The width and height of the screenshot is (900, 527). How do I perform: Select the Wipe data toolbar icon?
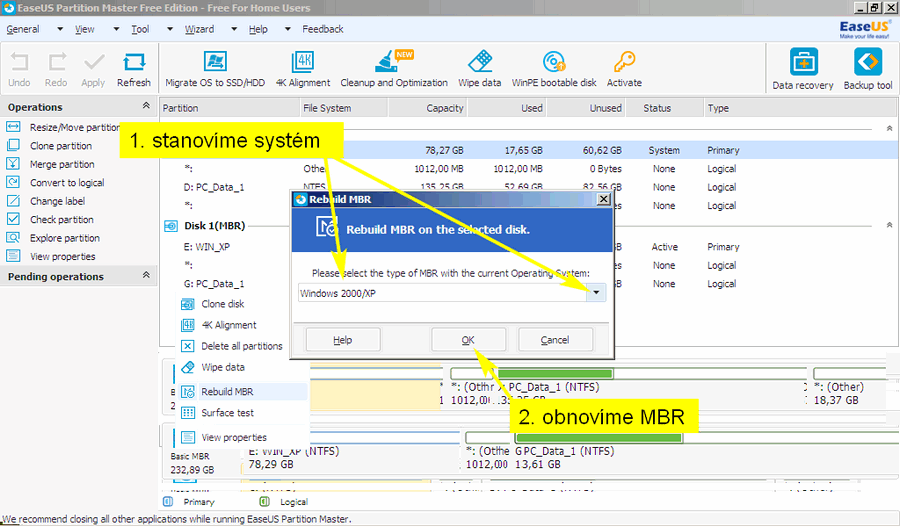[479, 63]
